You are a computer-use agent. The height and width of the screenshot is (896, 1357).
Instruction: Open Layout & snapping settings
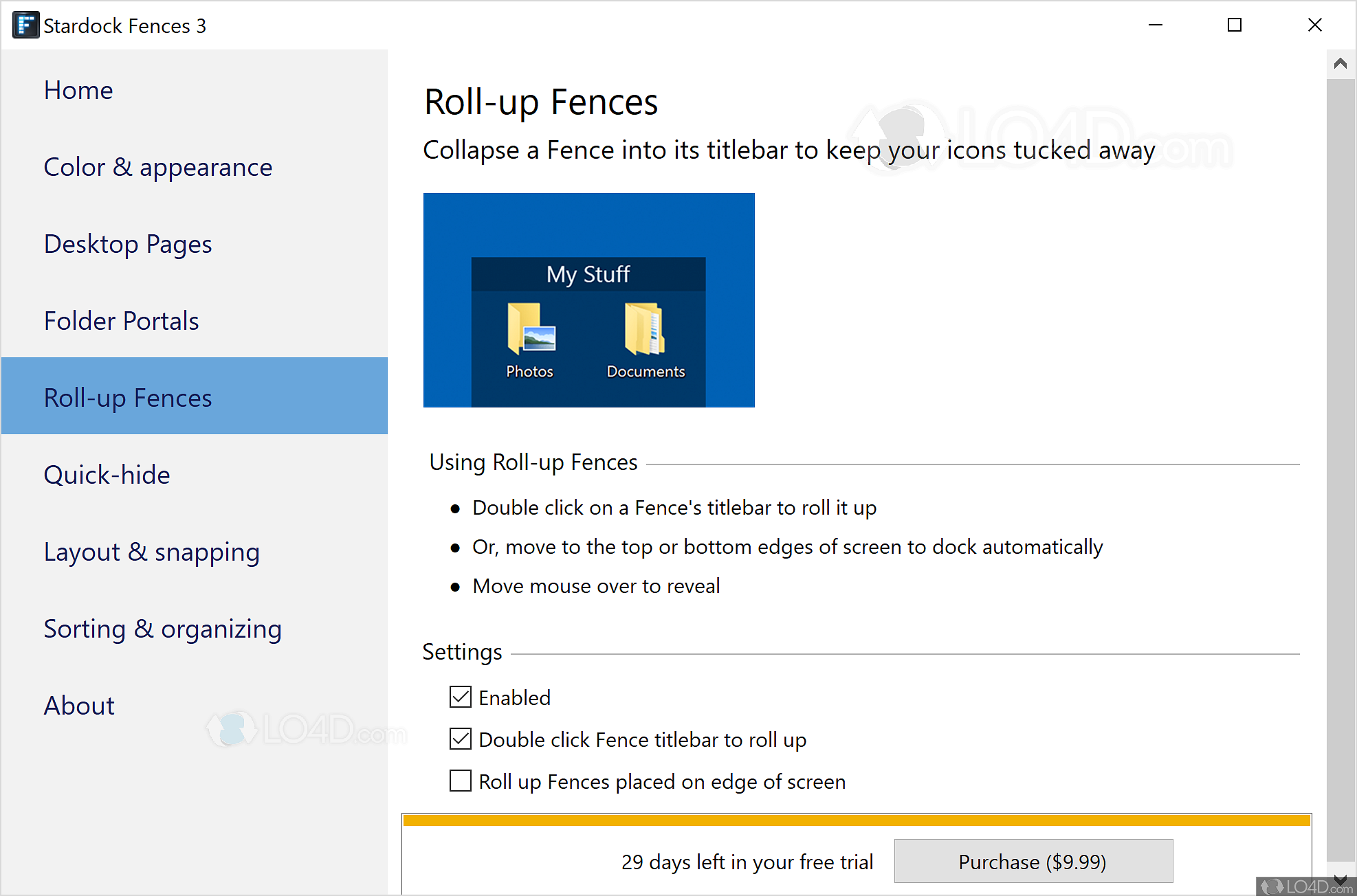click(x=151, y=551)
